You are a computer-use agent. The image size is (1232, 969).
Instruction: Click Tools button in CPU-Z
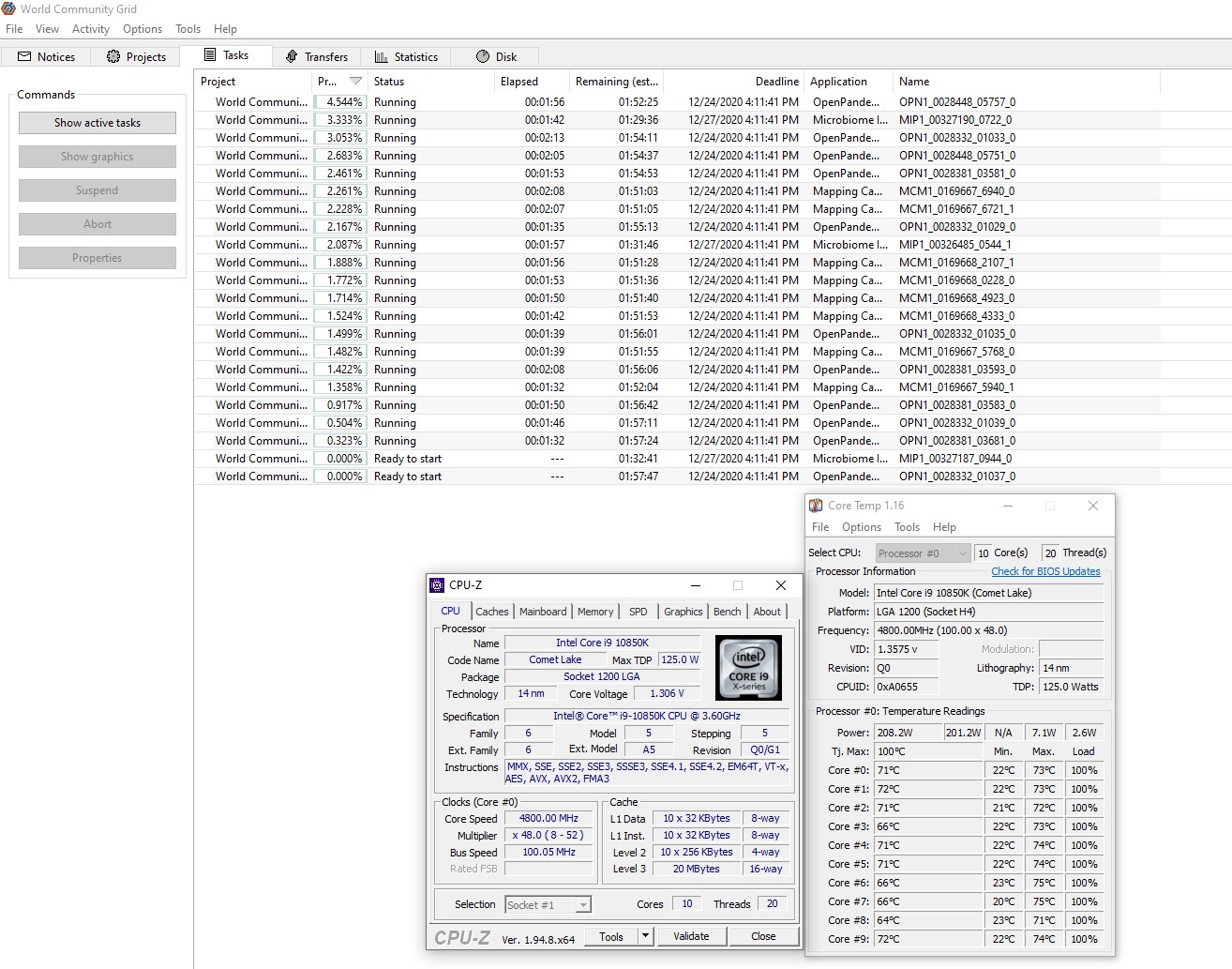(x=611, y=936)
